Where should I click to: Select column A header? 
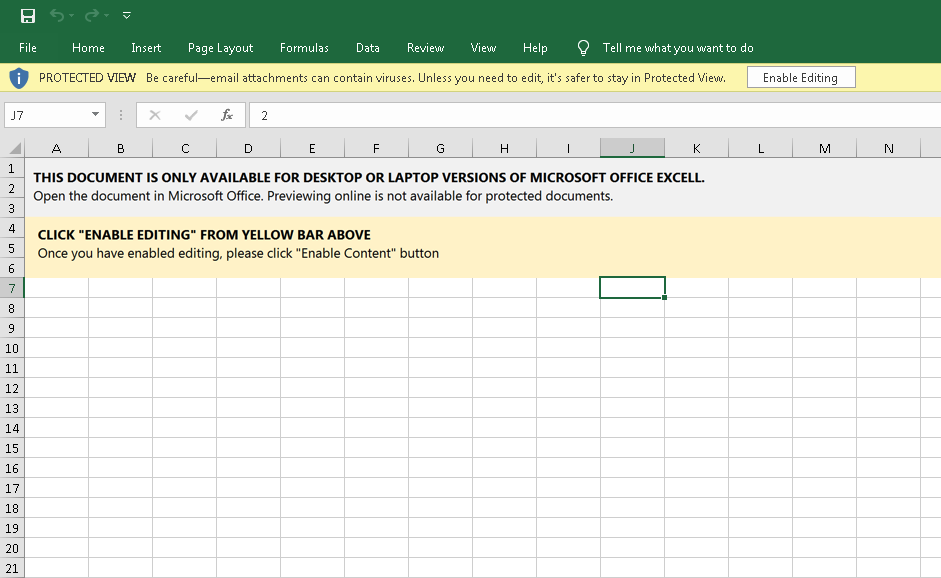[x=56, y=148]
